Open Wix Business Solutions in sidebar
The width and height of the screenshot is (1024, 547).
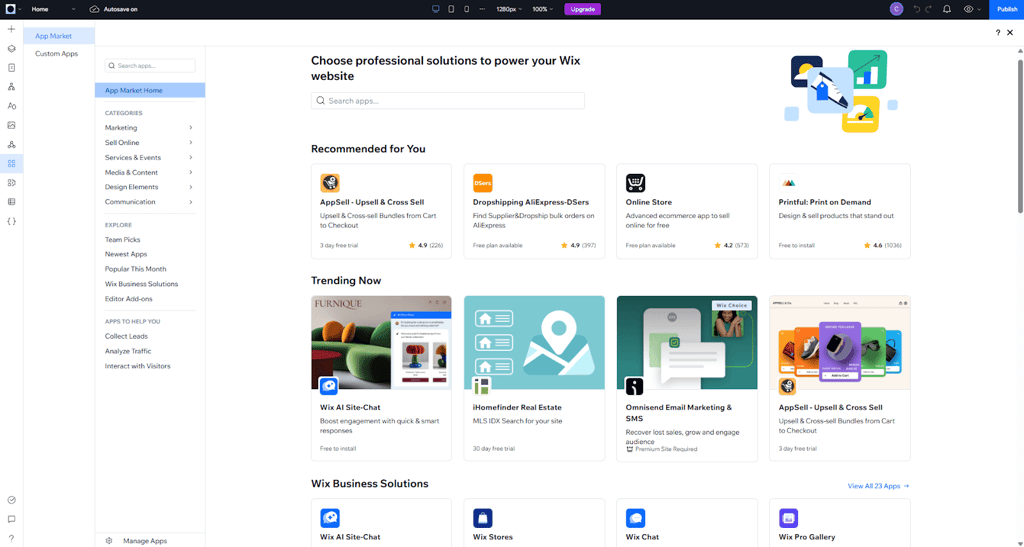pyautogui.click(x=142, y=284)
